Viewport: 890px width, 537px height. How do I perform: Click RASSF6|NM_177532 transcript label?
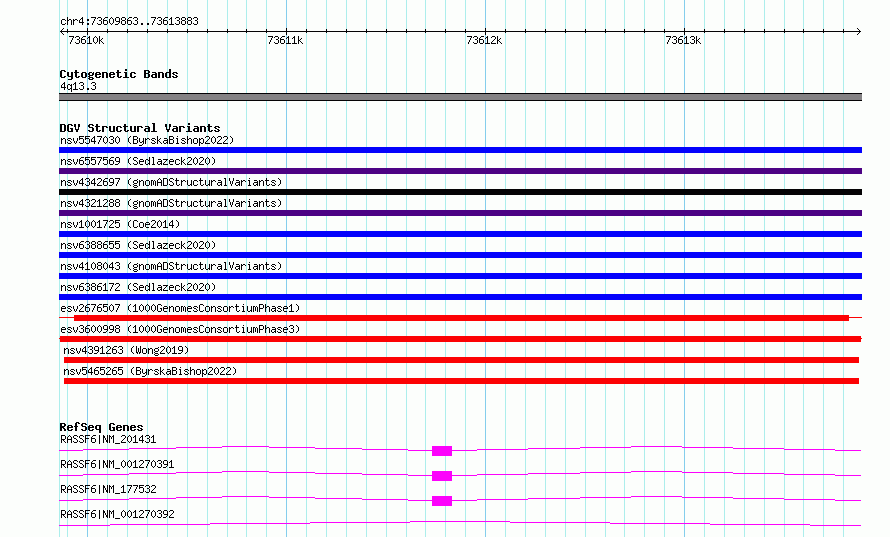(x=108, y=489)
